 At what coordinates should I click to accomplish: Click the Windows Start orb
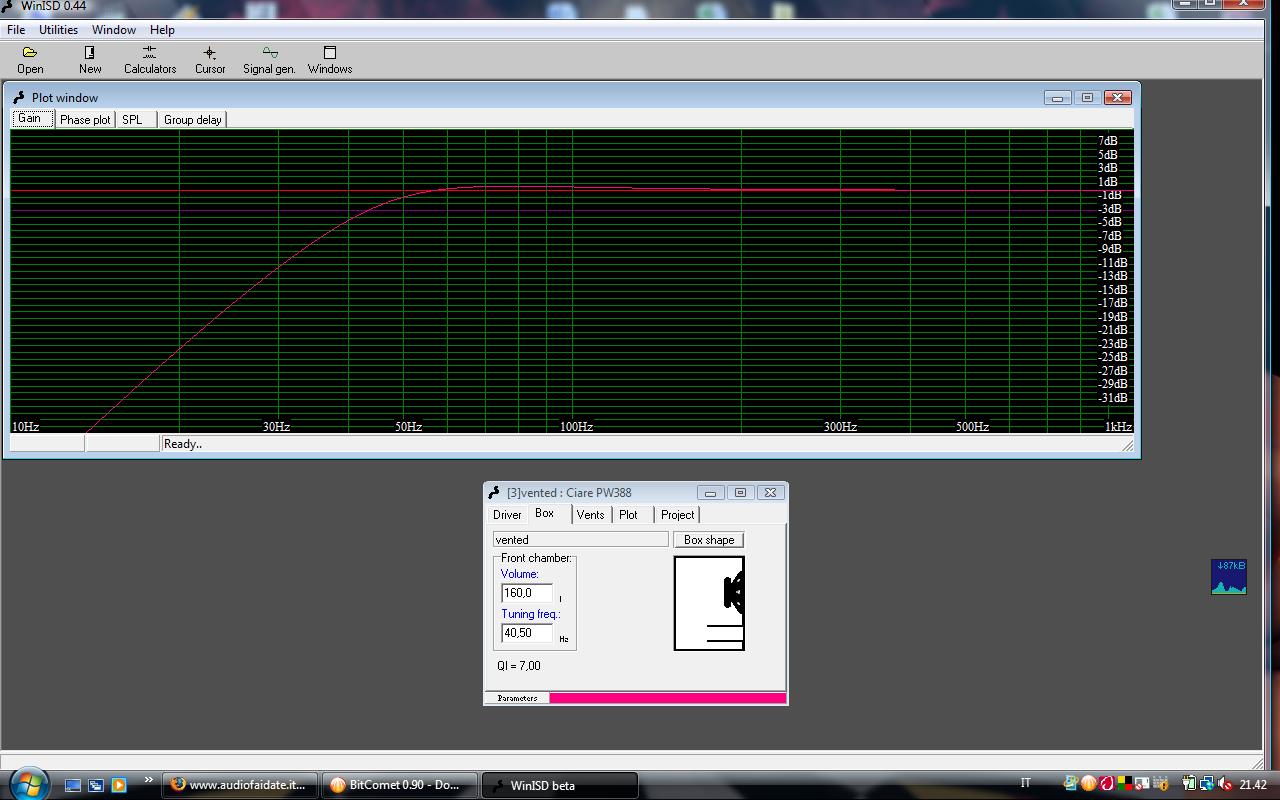click(x=27, y=784)
